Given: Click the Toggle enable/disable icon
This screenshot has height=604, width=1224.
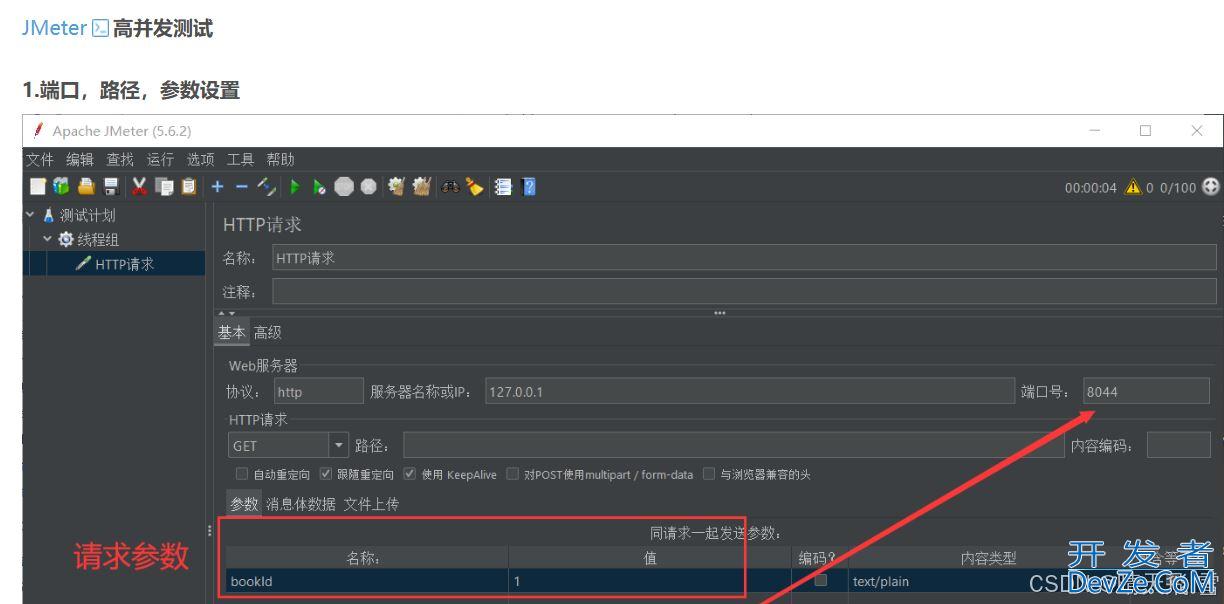Looking at the screenshot, I should [x=266, y=187].
